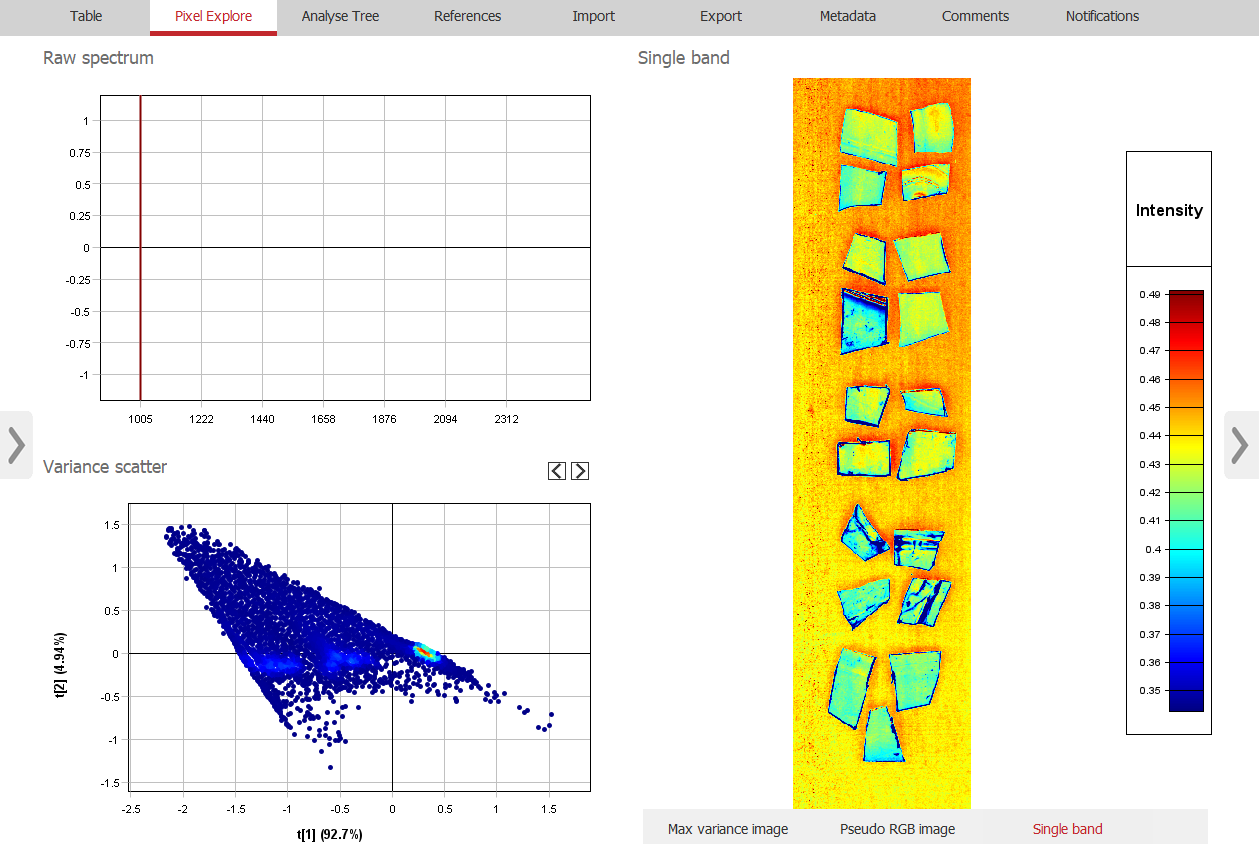The height and width of the screenshot is (855, 1259).
Task: Click the previous arrow above Variance scatter
Action: coord(557,470)
